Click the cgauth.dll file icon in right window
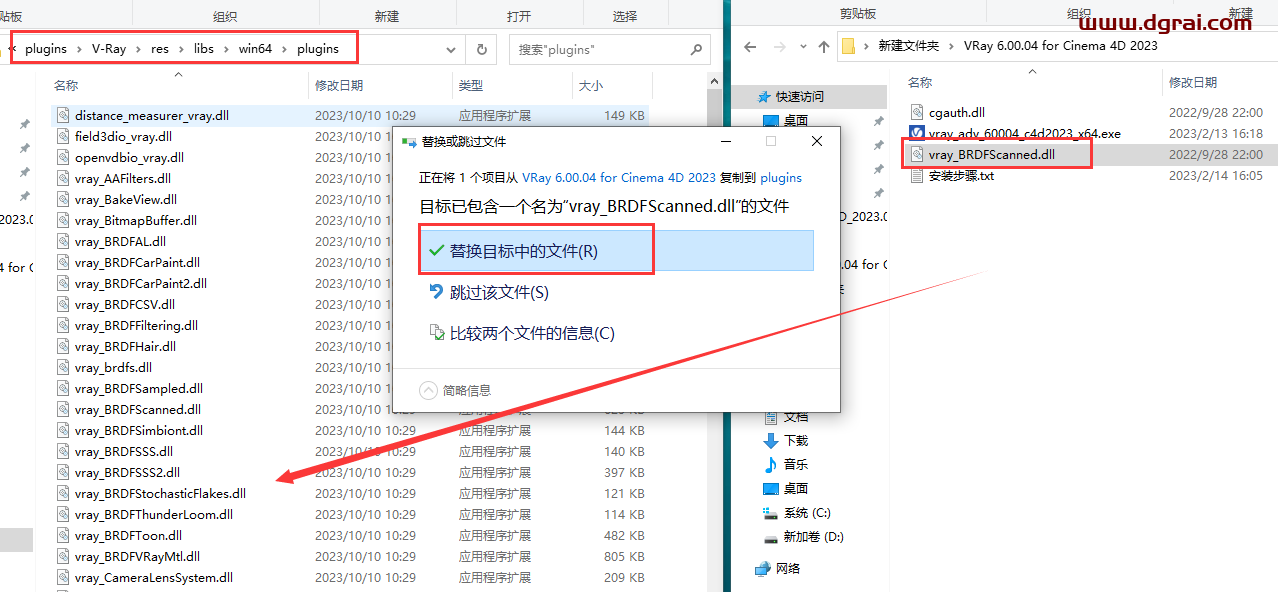The width and height of the screenshot is (1278, 592). [918, 112]
